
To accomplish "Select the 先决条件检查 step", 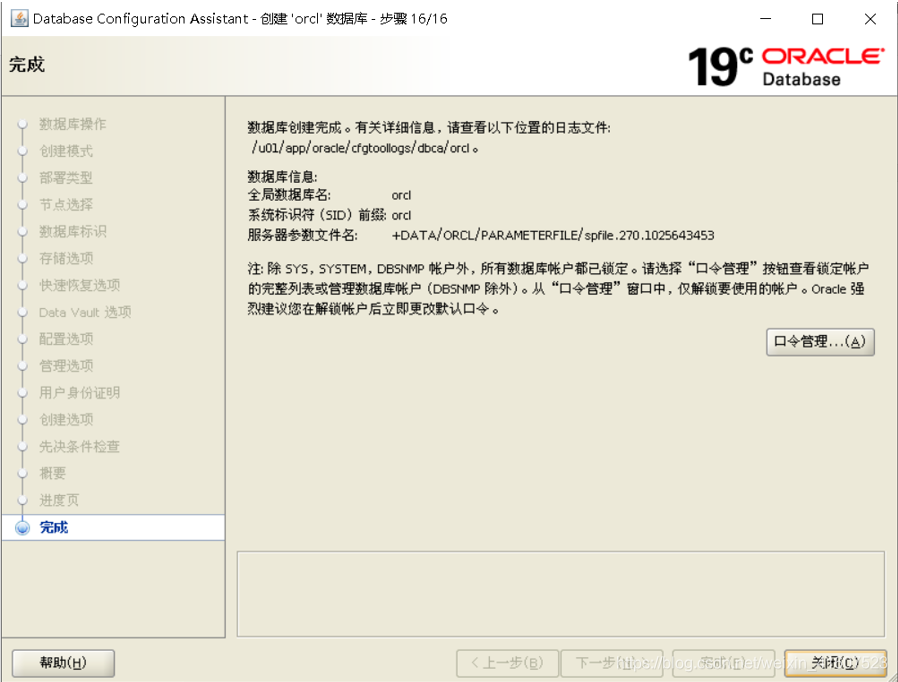I will click(80, 447).
